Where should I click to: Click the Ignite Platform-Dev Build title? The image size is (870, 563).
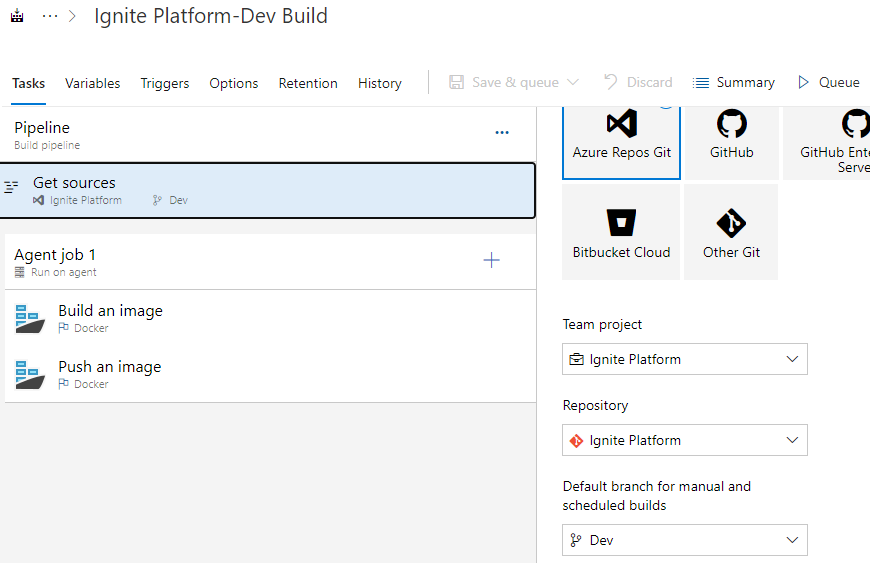211,16
